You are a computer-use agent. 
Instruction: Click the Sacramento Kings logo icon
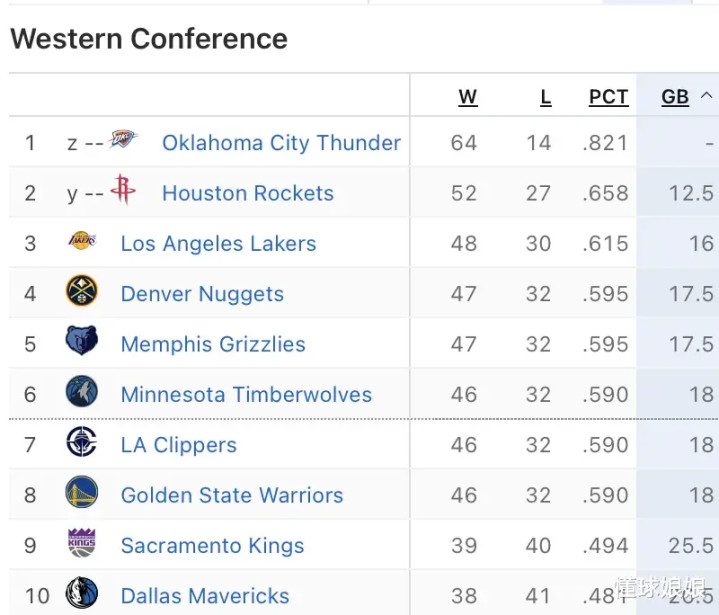tap(82, 544)
